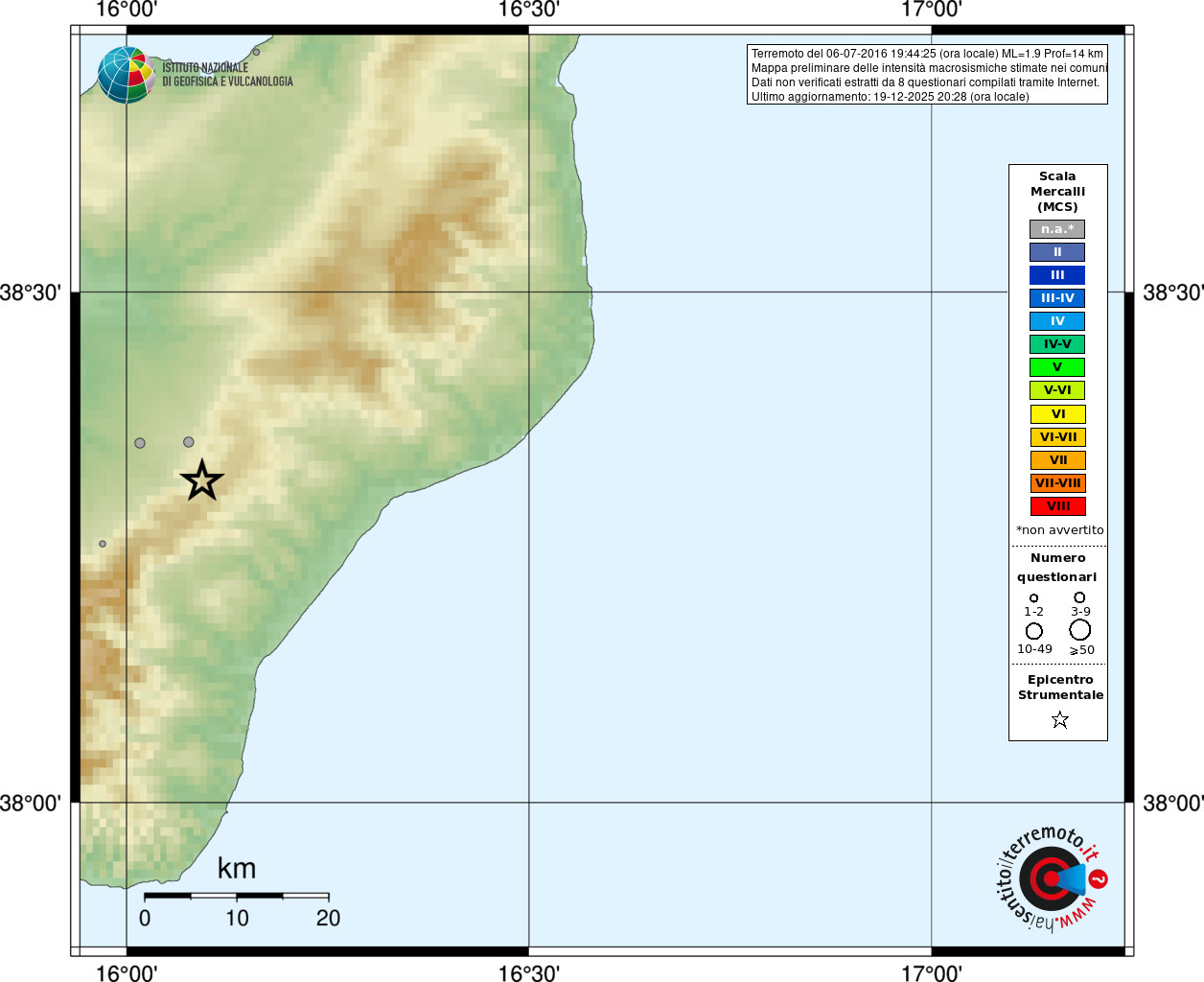Click the right 38°30' latitude label
Viewport: 1204px width, 982px height.
(1173, 292)
